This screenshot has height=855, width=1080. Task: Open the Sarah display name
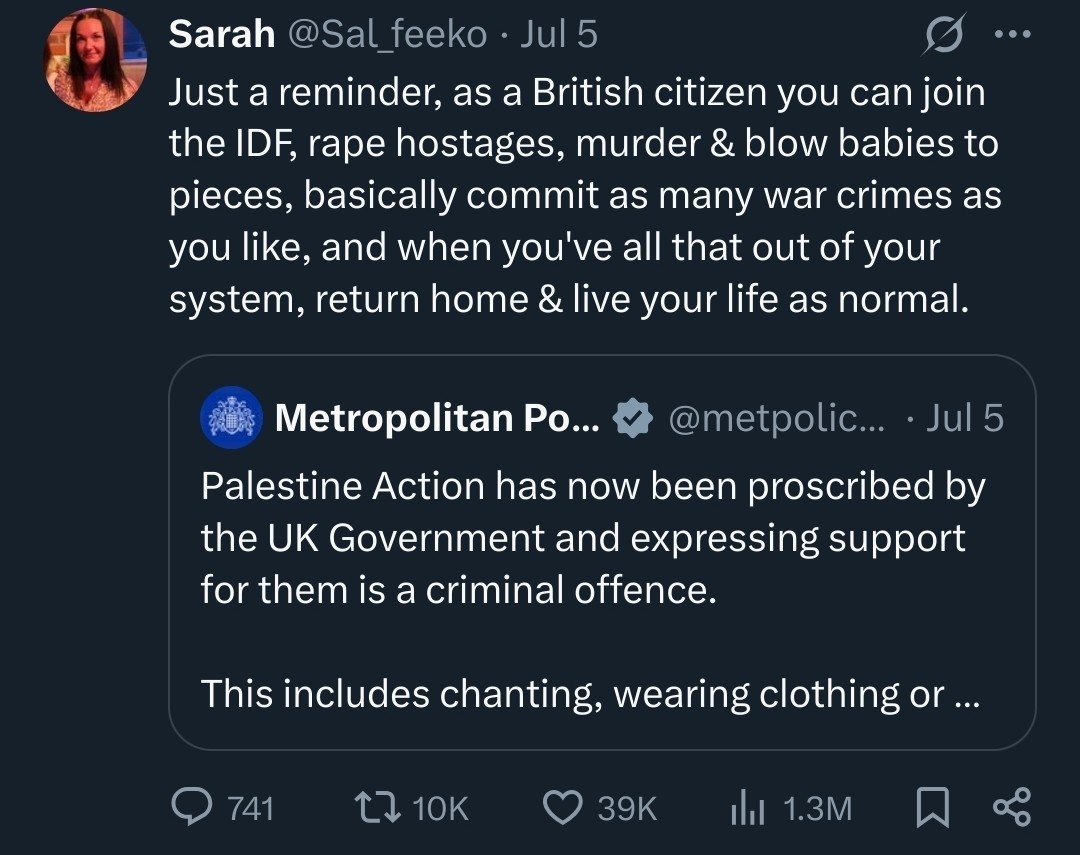click(222, 34)
